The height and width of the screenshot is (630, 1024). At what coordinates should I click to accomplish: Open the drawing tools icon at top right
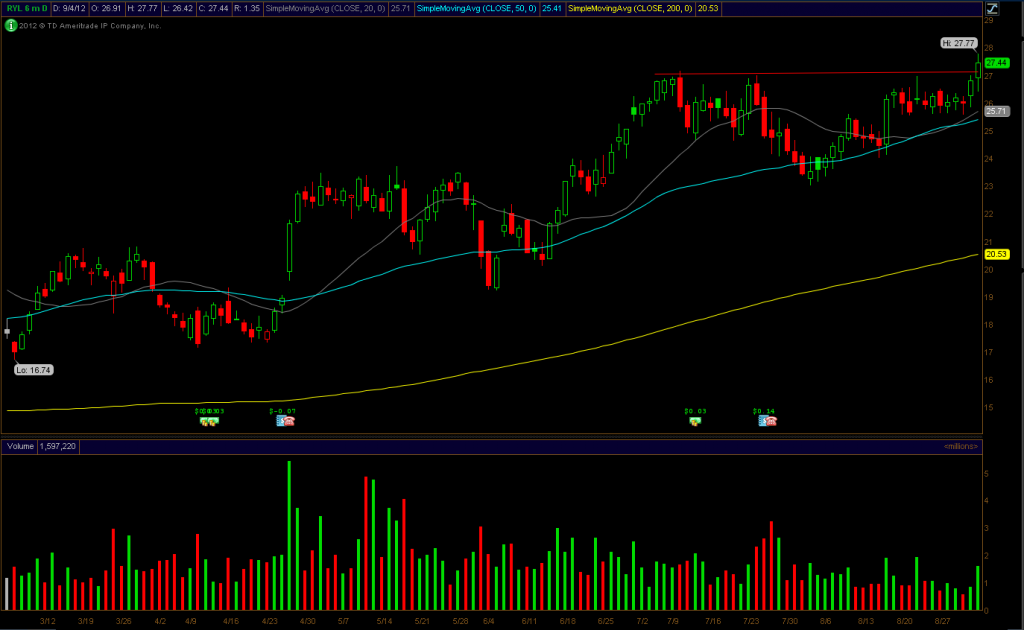pos(992,8)
